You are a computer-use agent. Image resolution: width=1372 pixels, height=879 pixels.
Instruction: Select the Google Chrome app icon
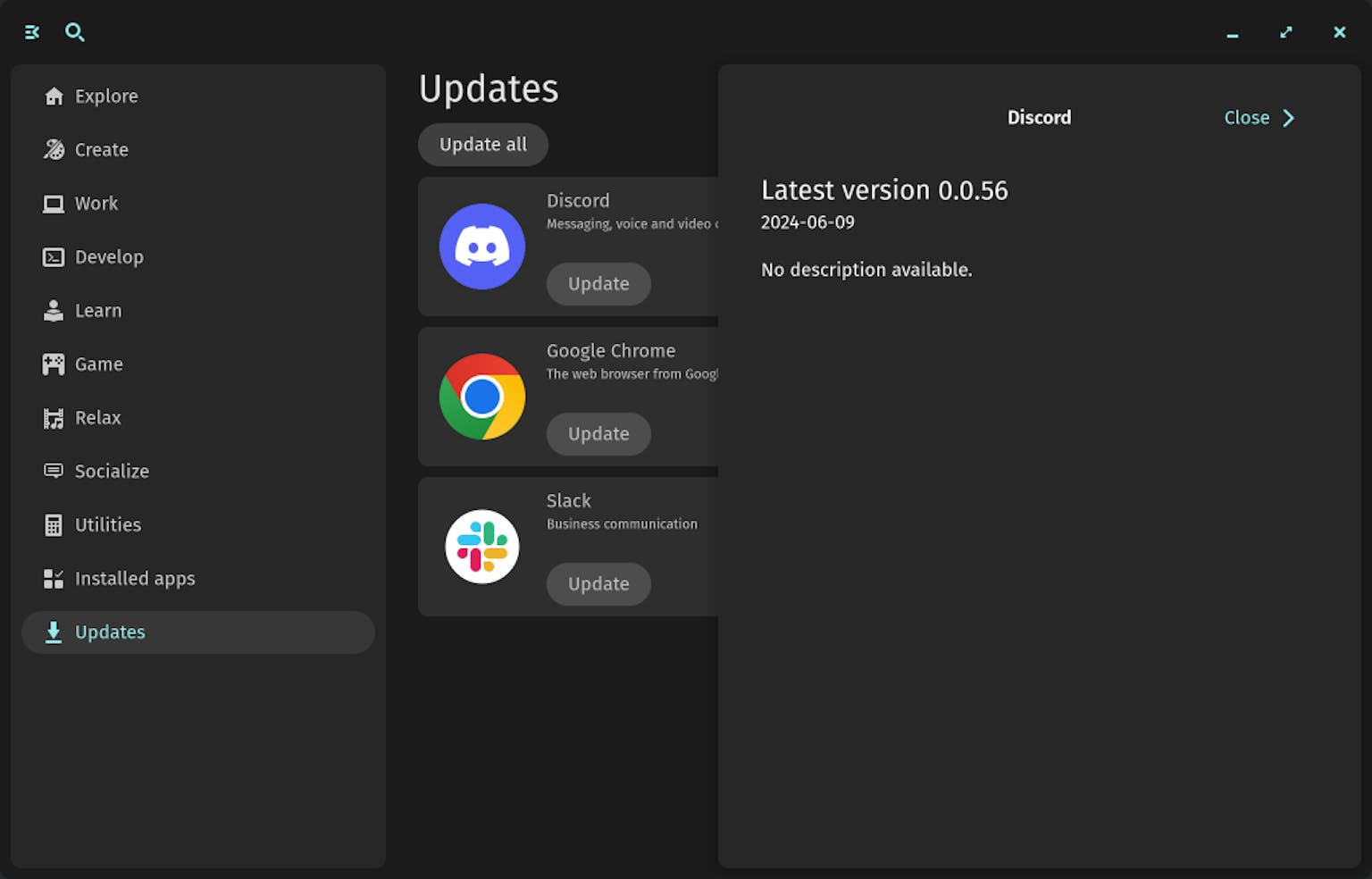[x=482, y=397]
